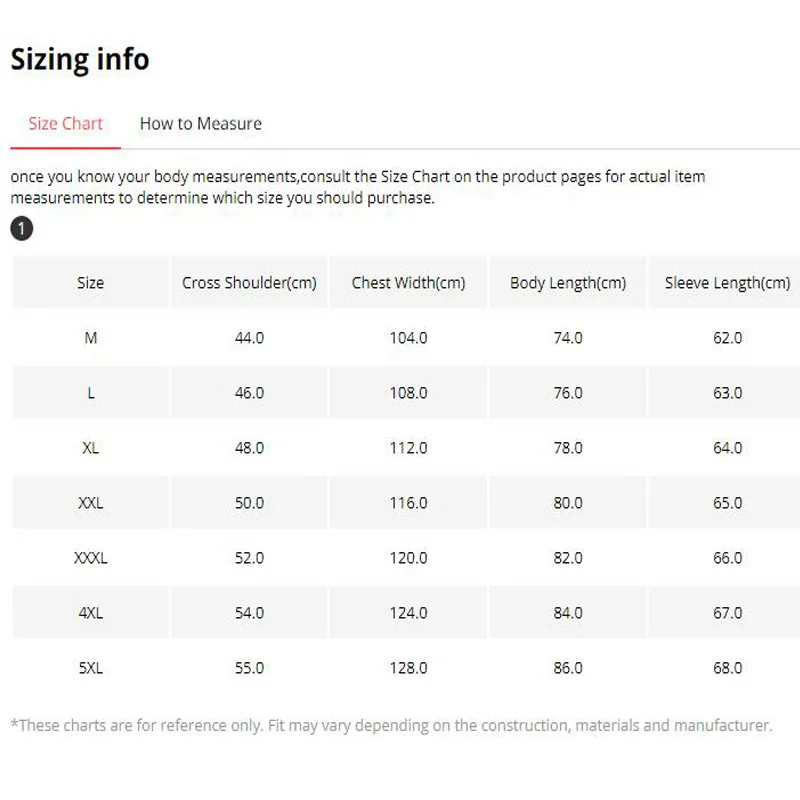Select the M size row label
The height and width of the screenshot is (800, 800).
coord(90,338)
